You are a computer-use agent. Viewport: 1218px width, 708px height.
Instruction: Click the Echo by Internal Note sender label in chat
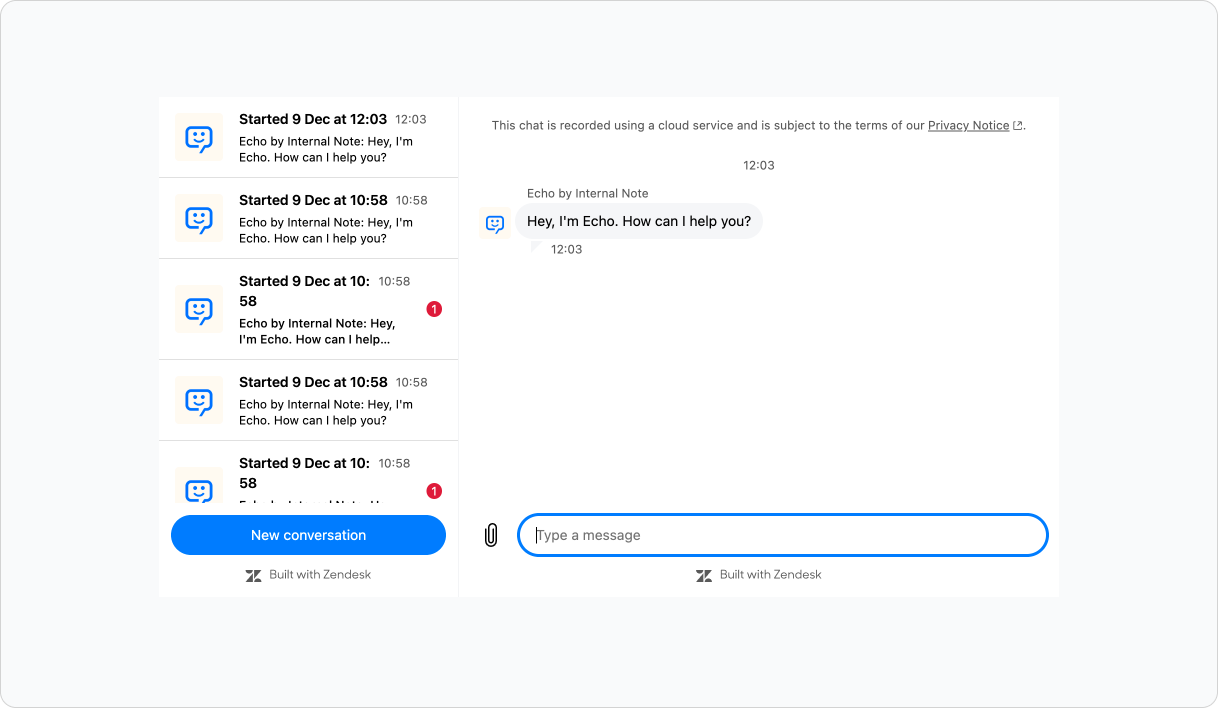(588, 193)
